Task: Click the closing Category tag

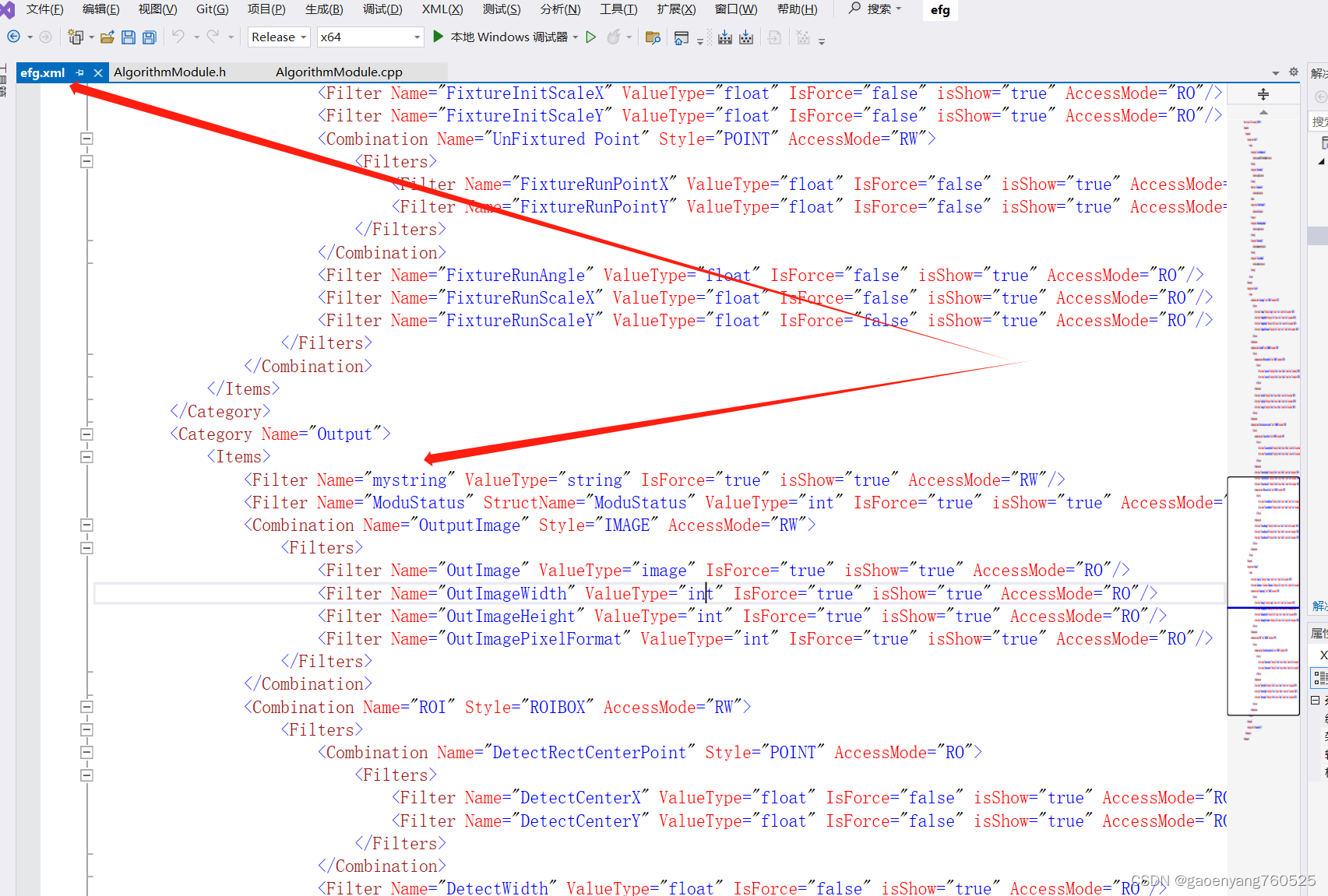Action: click(x=220, y=411)
